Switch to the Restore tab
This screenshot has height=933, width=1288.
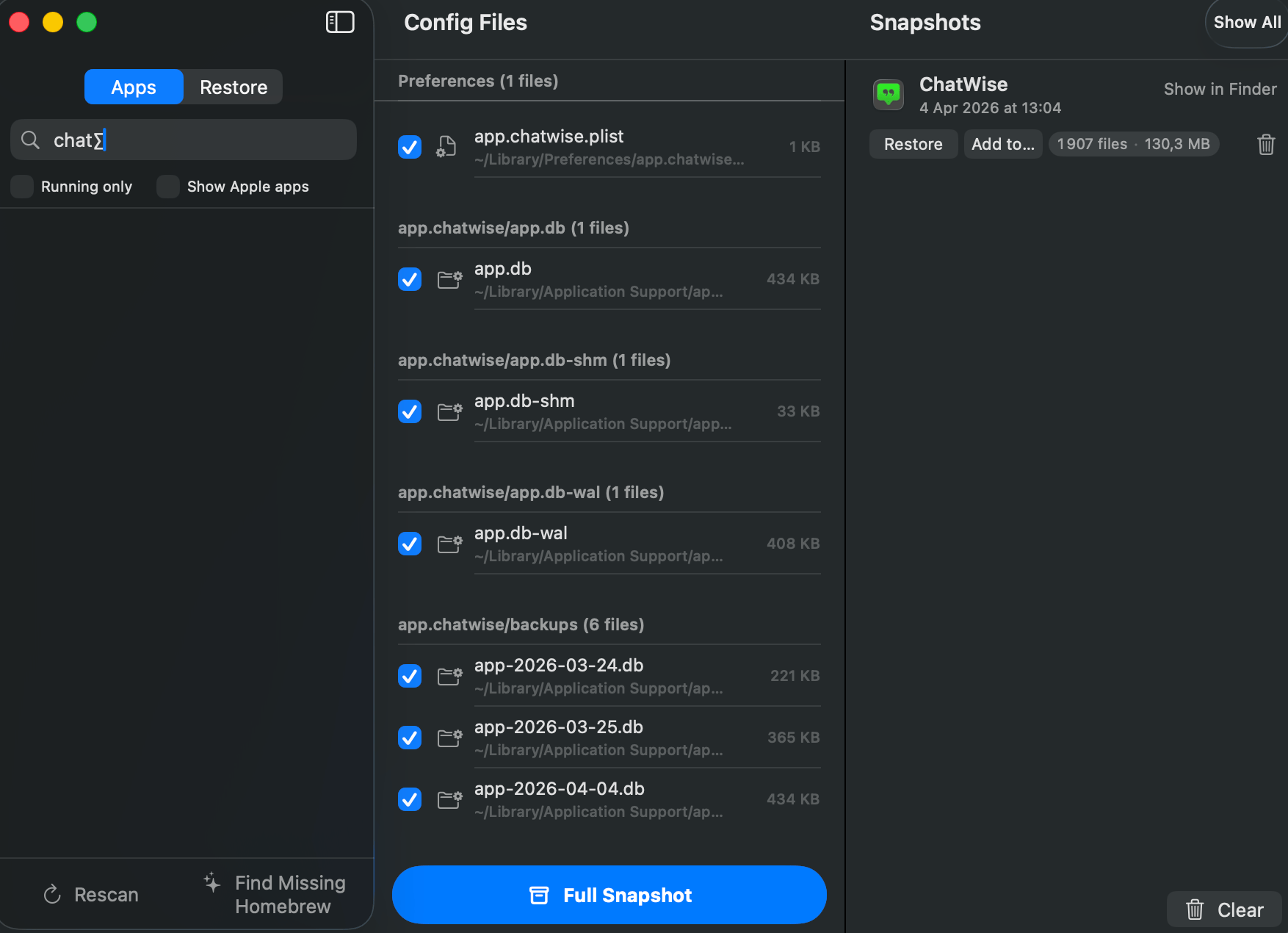tap(234, 87)
